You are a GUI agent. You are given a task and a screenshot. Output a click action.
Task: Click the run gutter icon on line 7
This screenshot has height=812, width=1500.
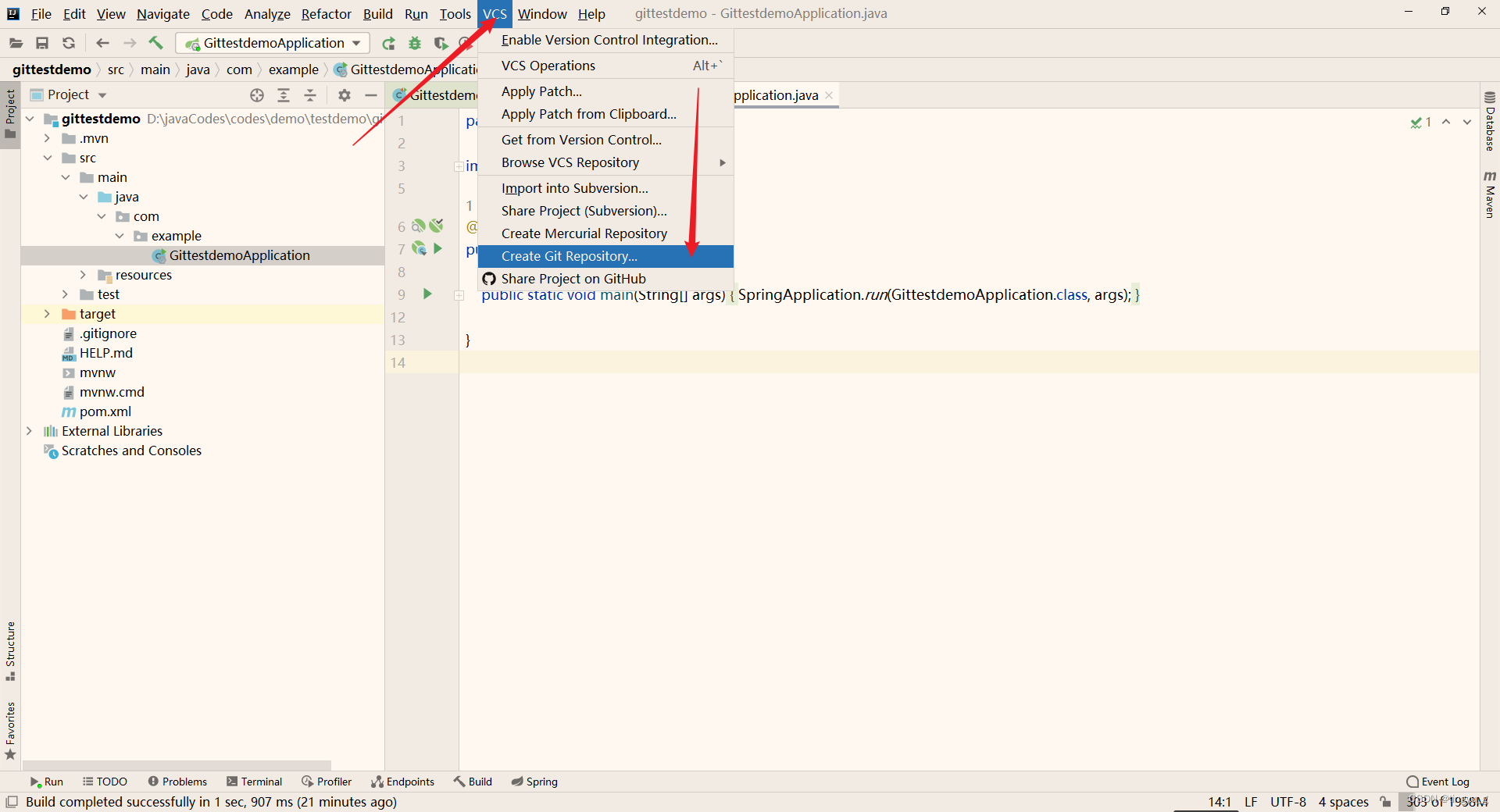(438, 249)
